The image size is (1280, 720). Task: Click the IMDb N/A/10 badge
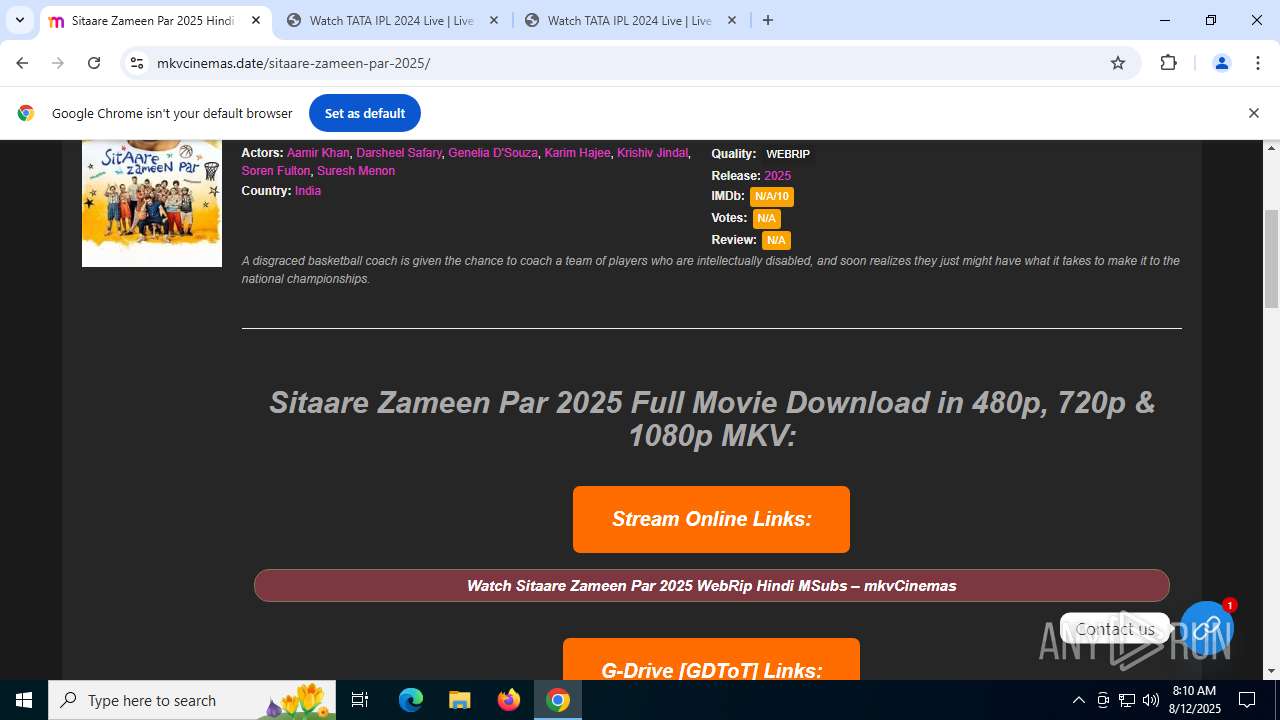click(772, 197)
